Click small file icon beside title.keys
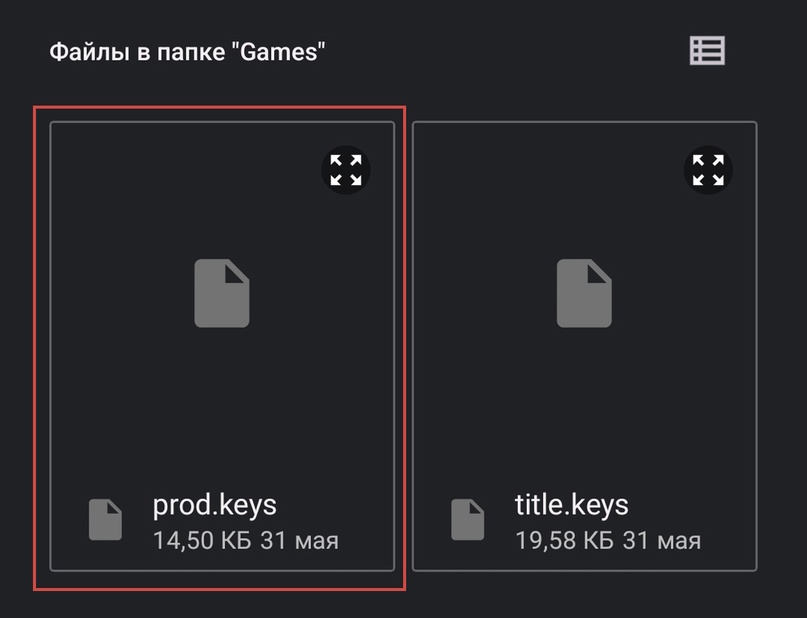Viewport: 807px width, 618px height. pyautogui.click(x=467, y=520)
